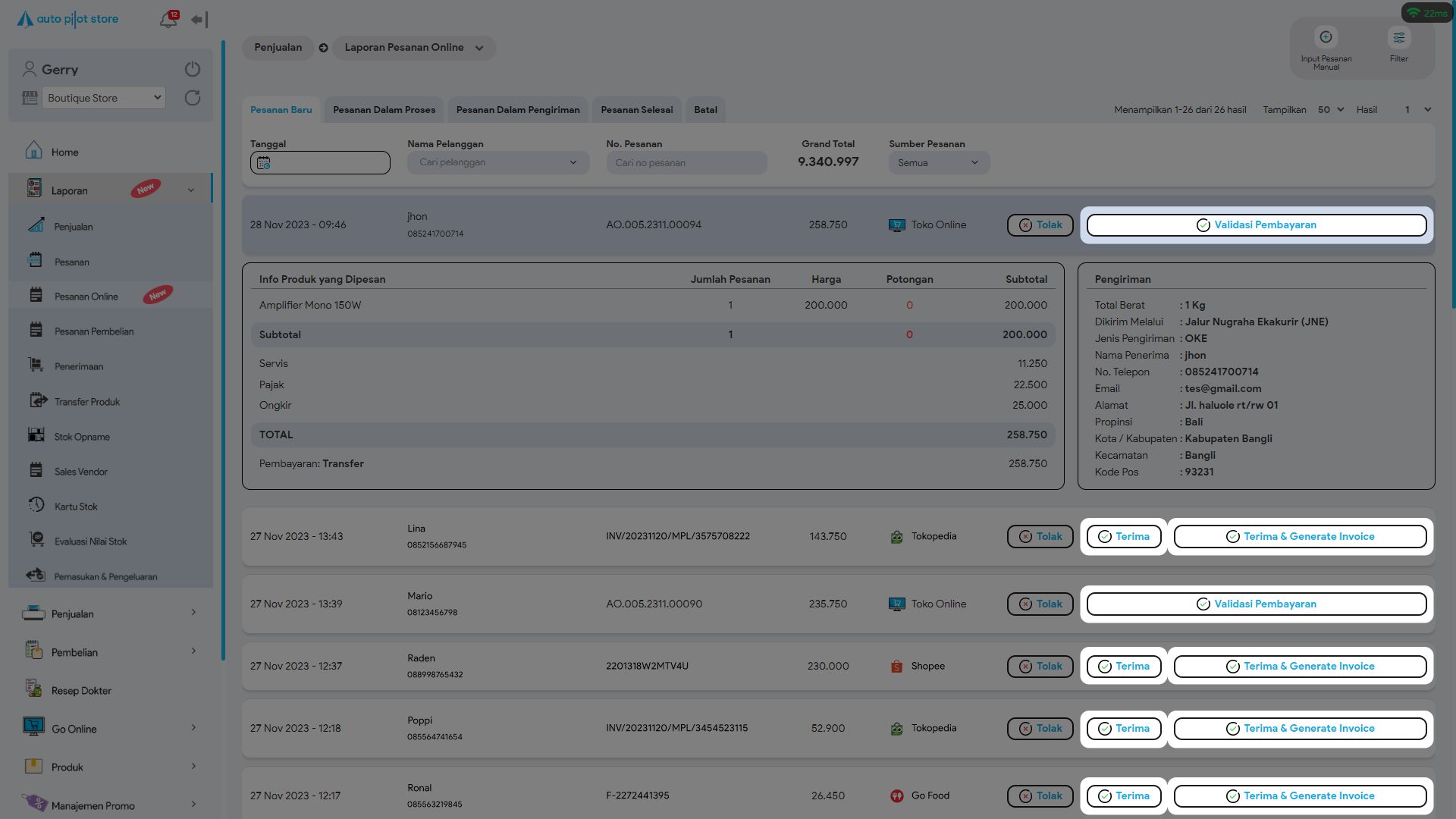The height and width of the screenshot is (819, 1456).
Task: Switch to Pesanan Selesai tab
Action: (636, 110)
